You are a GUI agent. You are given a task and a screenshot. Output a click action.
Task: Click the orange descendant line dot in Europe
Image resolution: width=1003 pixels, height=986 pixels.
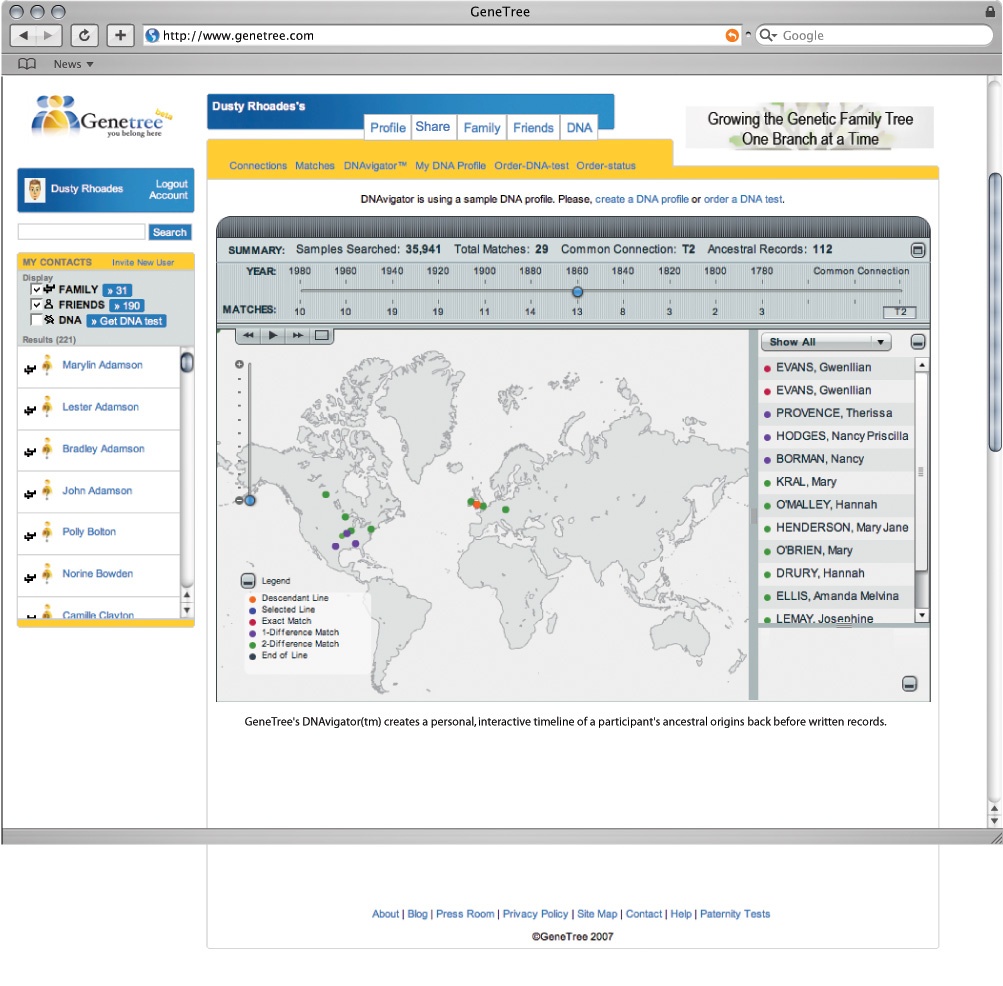click(x=477, y=505)
